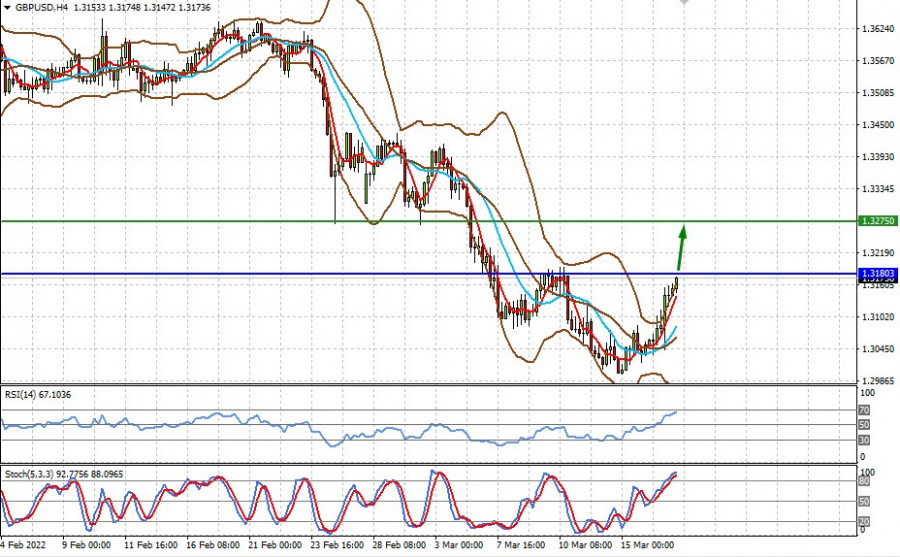Click the 16 Feb 08:00 time label

pyautogui.click(x=213, y=544)
